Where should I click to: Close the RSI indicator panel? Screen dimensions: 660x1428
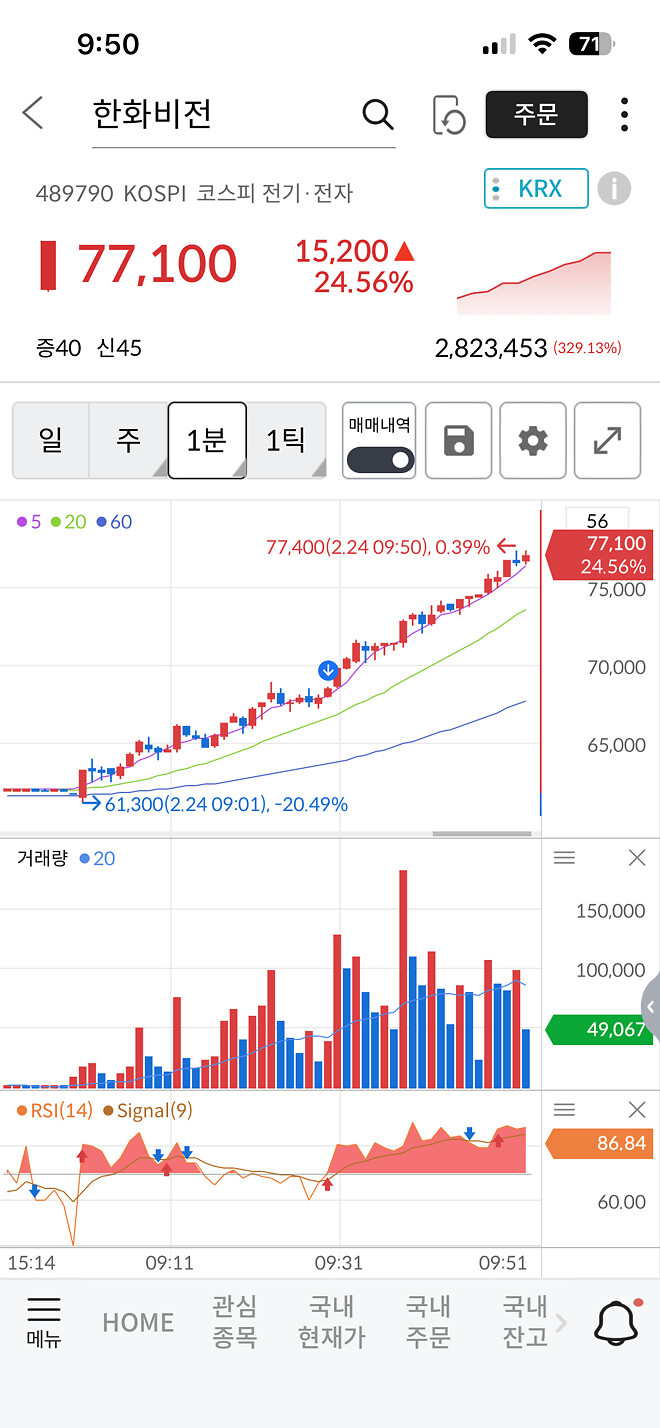(637, 1109)
